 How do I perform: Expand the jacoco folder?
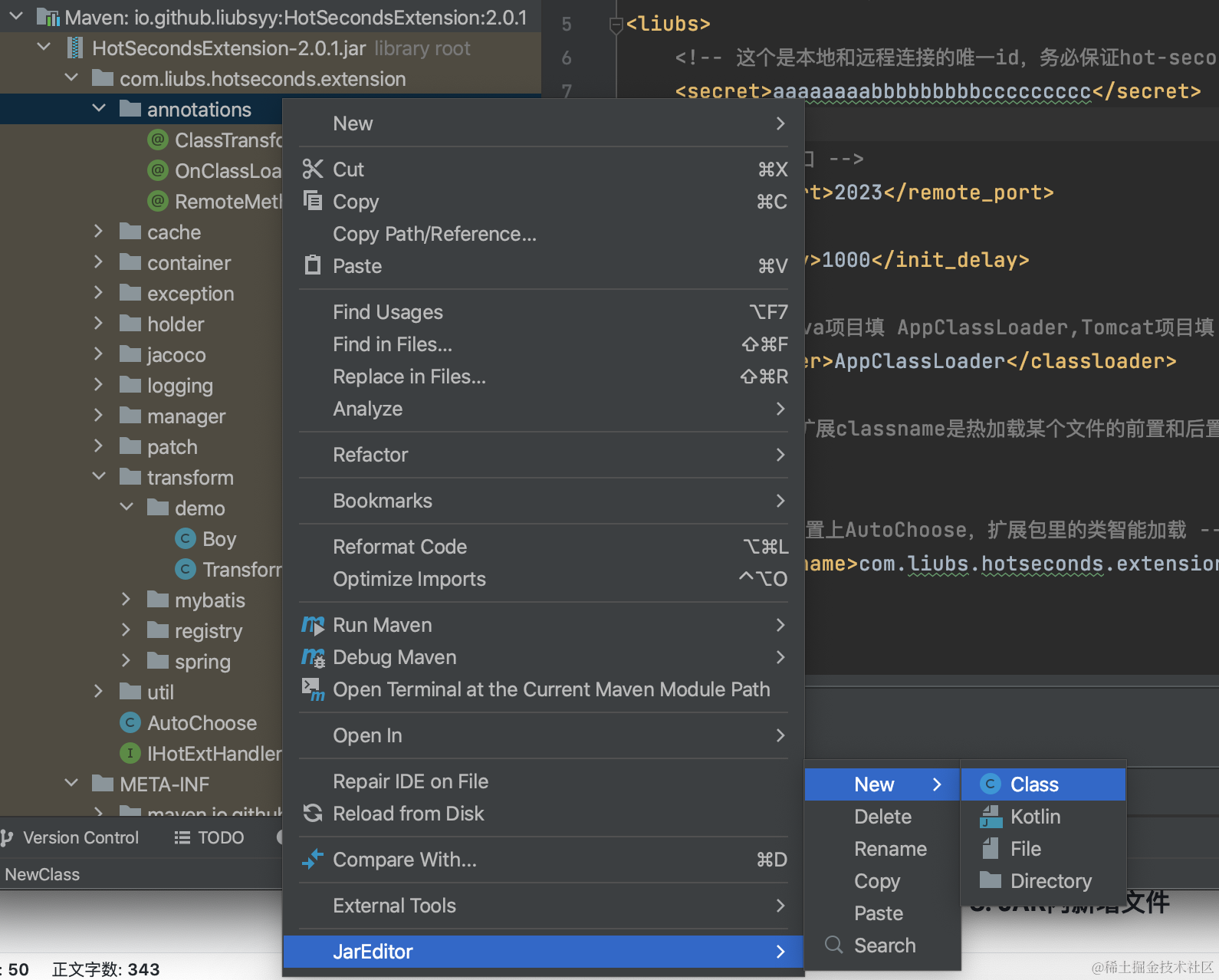[98, 354]
